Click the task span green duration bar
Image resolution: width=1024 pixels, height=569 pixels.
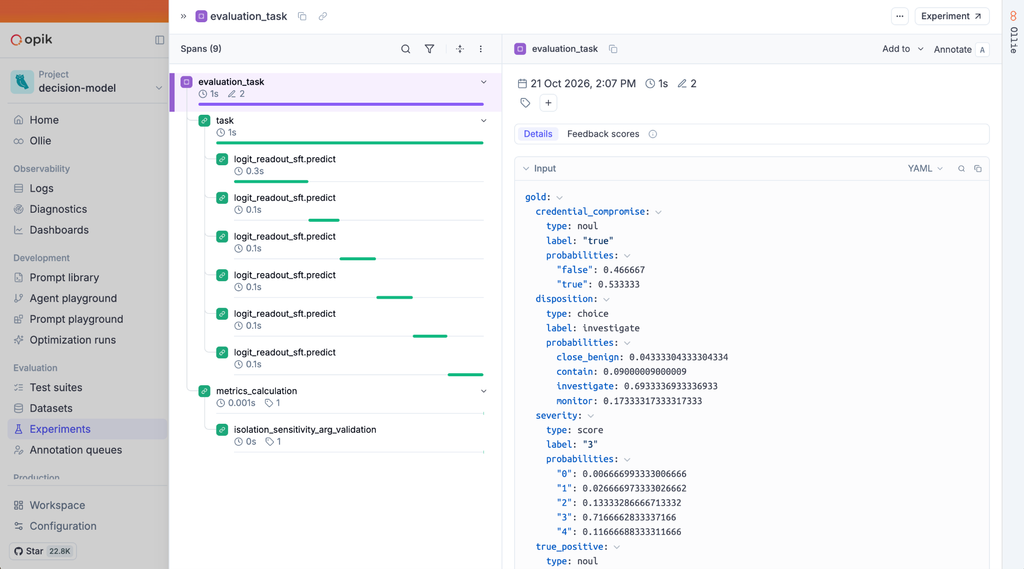coord(349,142)
